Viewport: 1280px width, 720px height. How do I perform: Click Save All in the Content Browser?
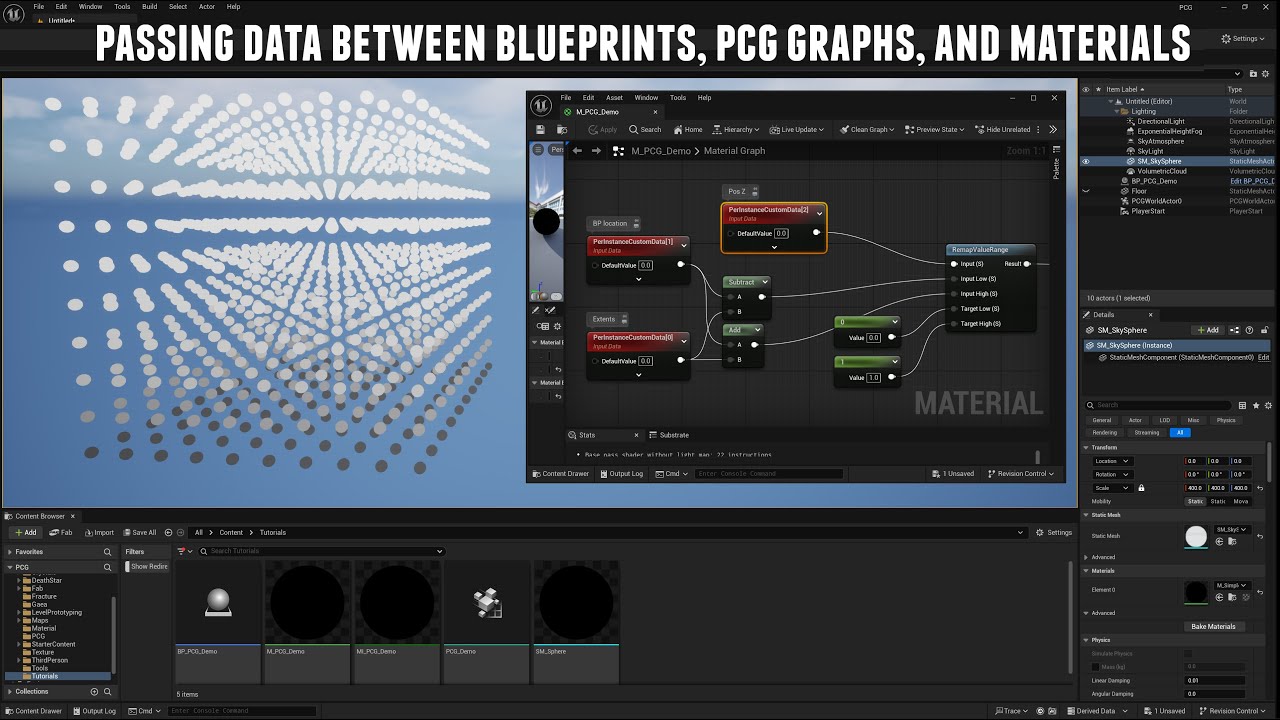139,532
